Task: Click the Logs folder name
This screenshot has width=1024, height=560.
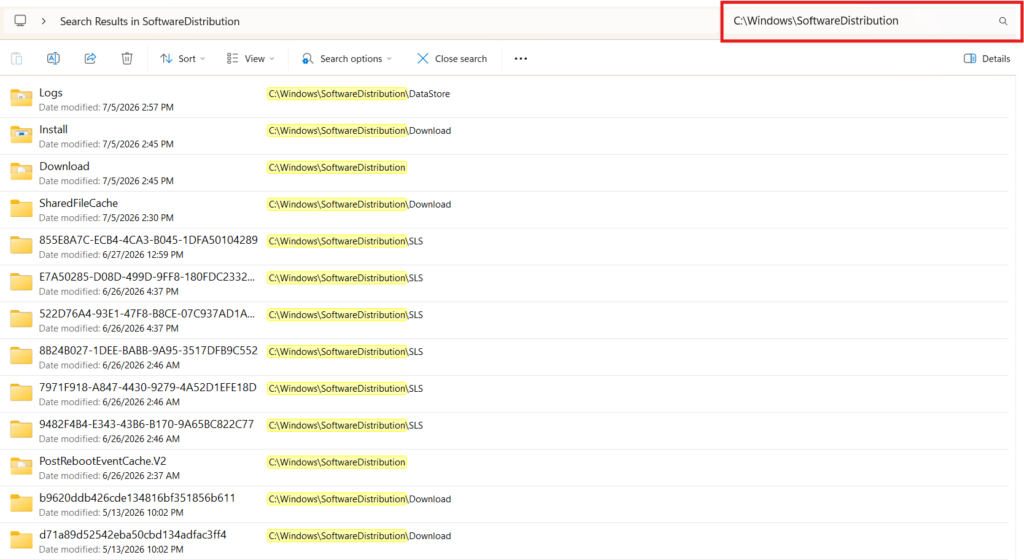Action: tap(51, 93)
